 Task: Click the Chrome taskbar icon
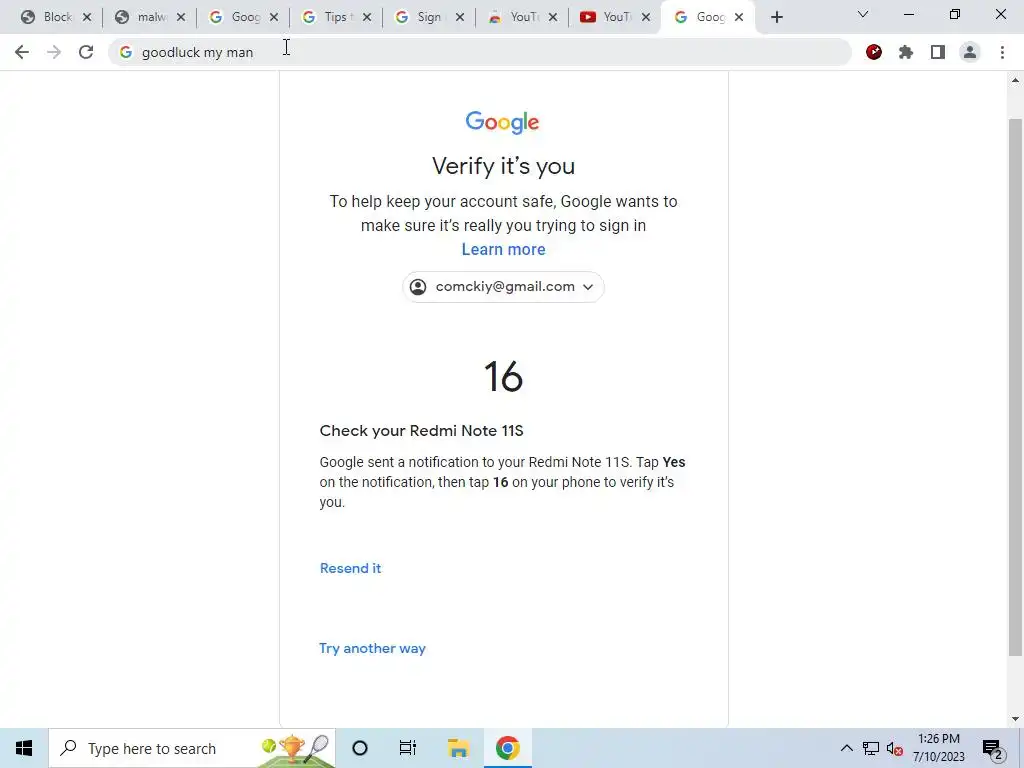pos(507,748)
